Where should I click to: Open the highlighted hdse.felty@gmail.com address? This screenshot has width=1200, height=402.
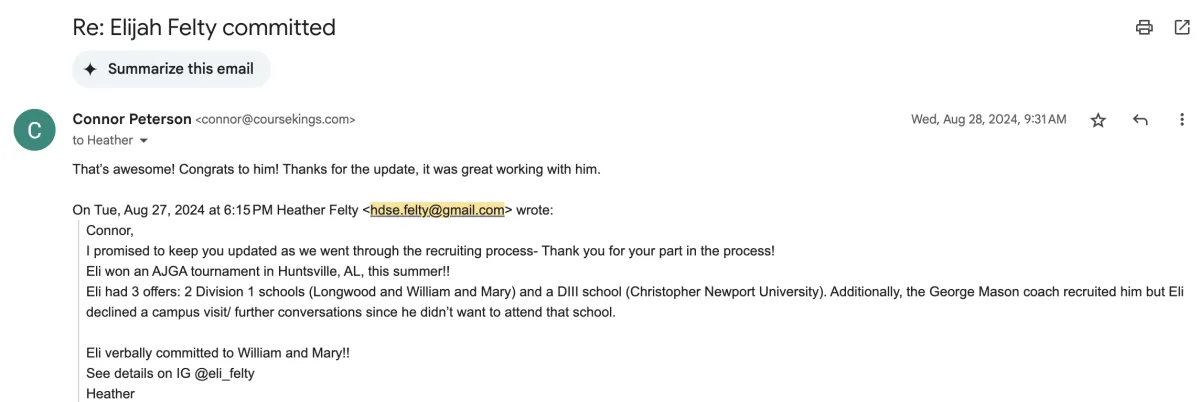(437, 211)
